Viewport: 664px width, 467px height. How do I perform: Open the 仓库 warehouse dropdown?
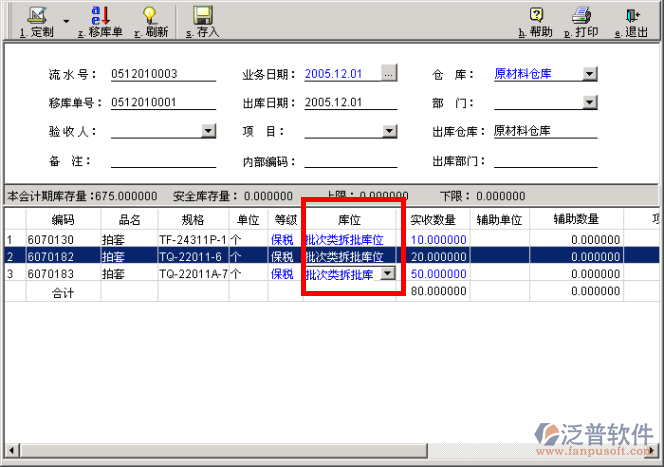(x=589, y=73)
